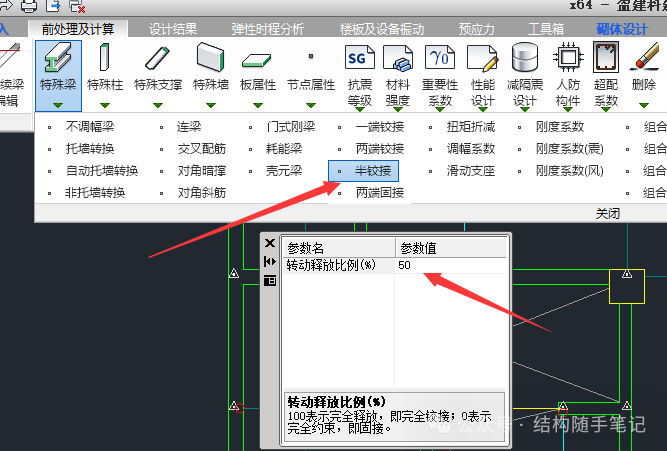Expand the 特殊梁 dropdown arrow
Screen dimensions: 667x451
[58, 105]
